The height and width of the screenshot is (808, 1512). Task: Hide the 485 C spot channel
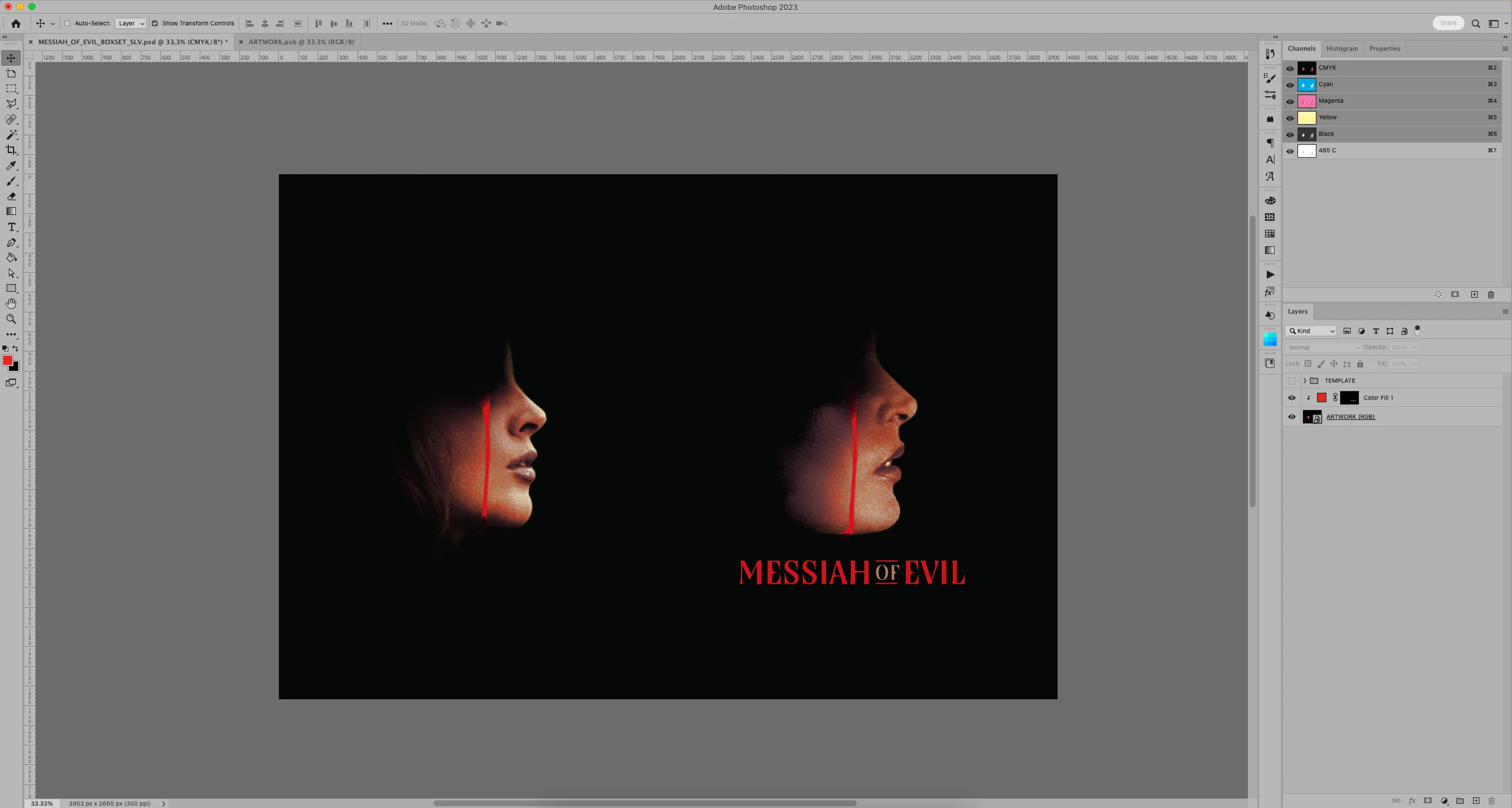click(1290, 151)
